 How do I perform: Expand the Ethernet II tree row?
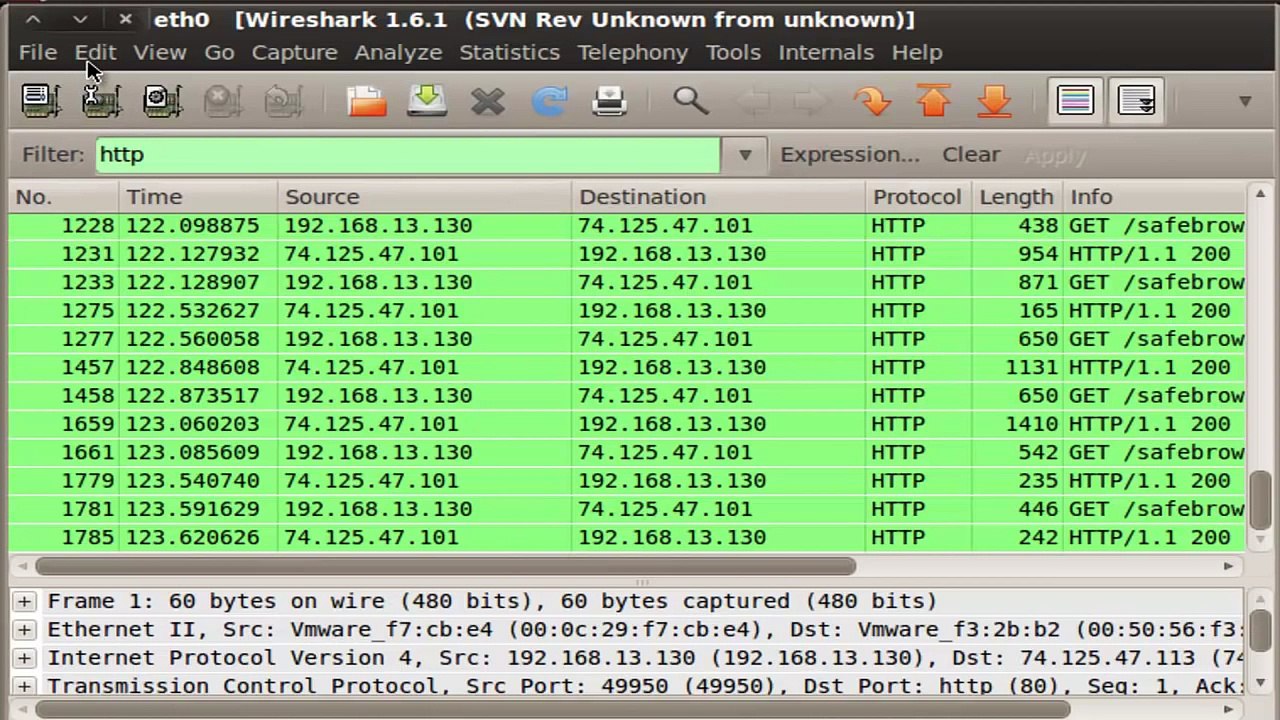pos(24,629)
